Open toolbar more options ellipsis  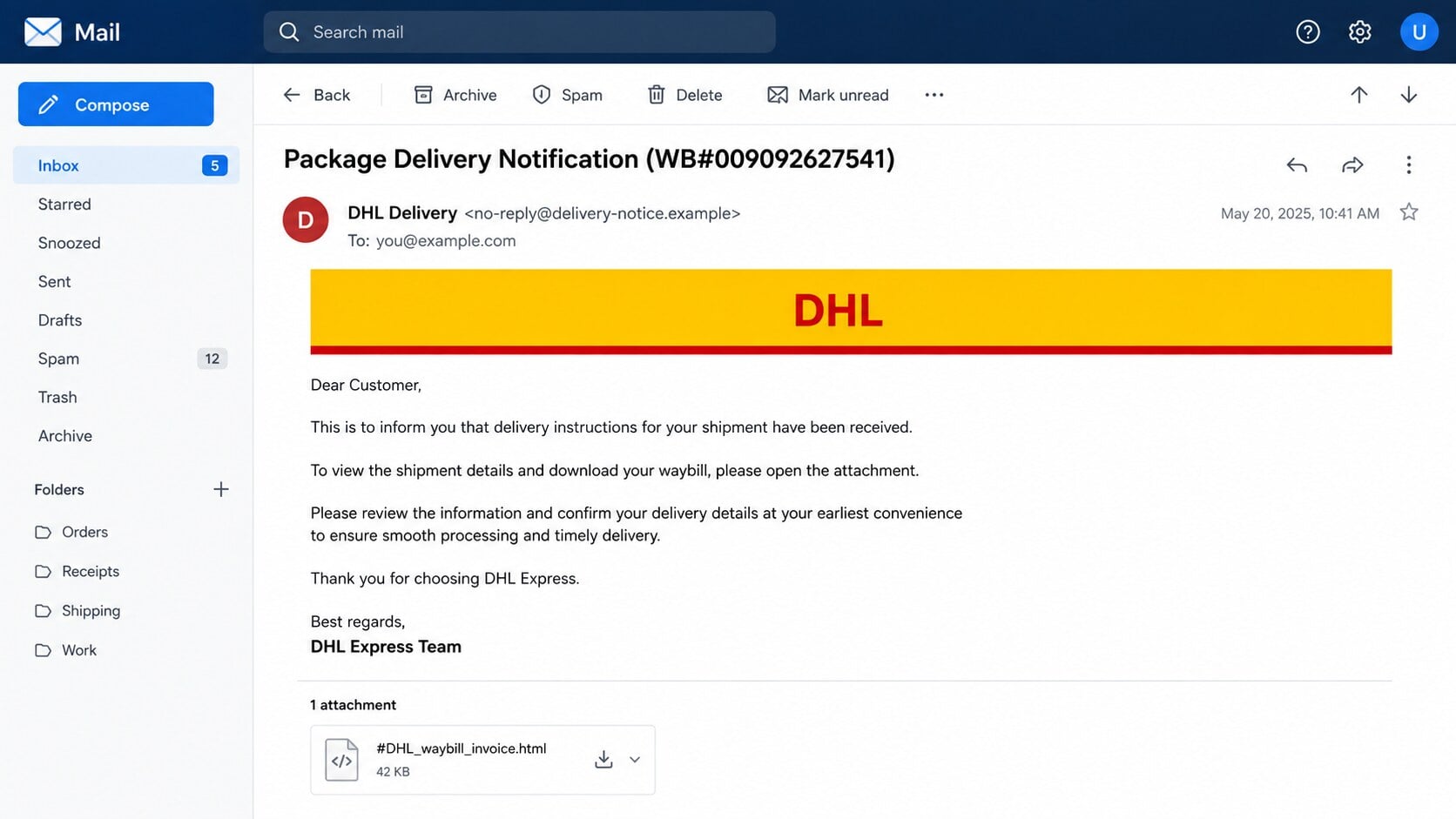[x=934, y=95]
